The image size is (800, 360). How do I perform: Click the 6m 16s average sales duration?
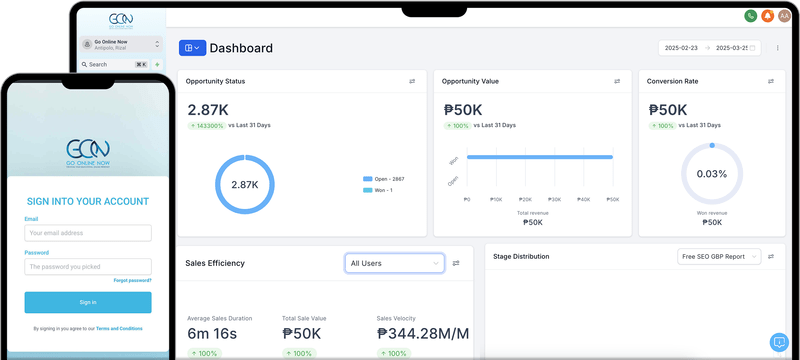(x=212, y=334)
